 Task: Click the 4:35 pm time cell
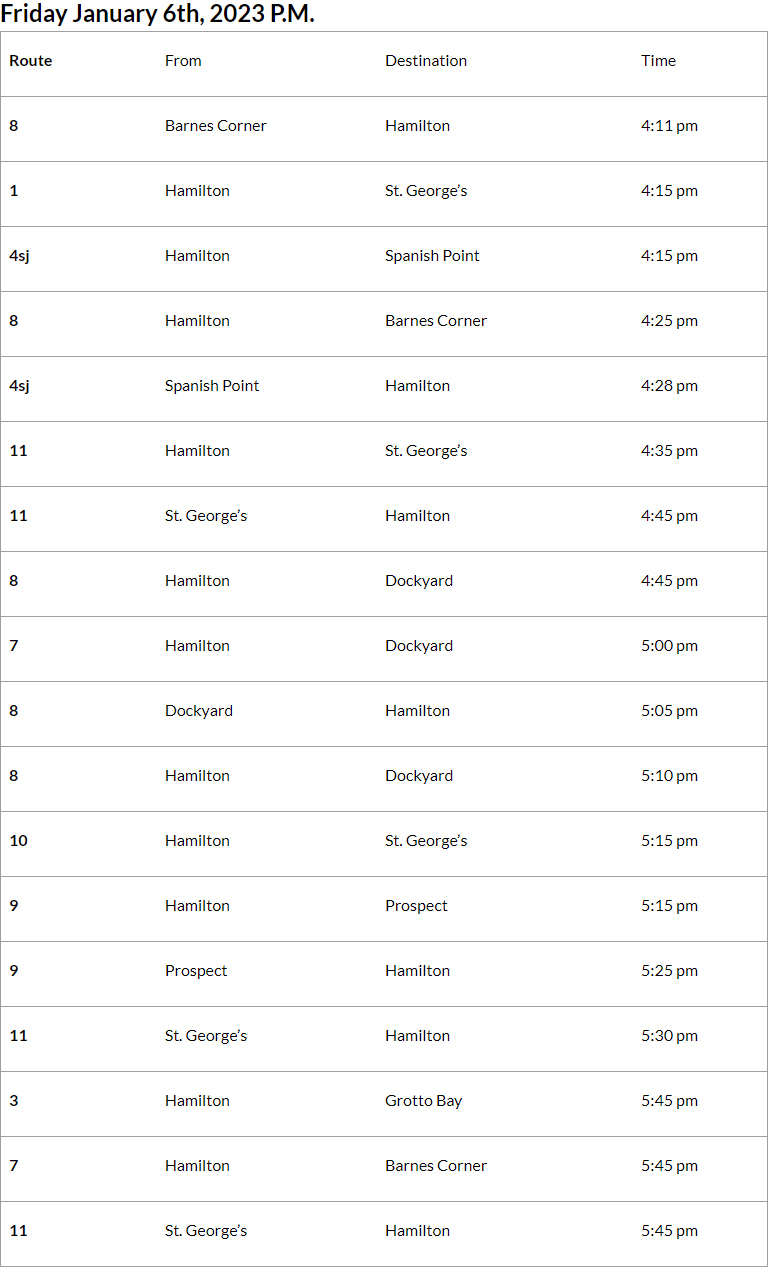click(x=669, y=451)
